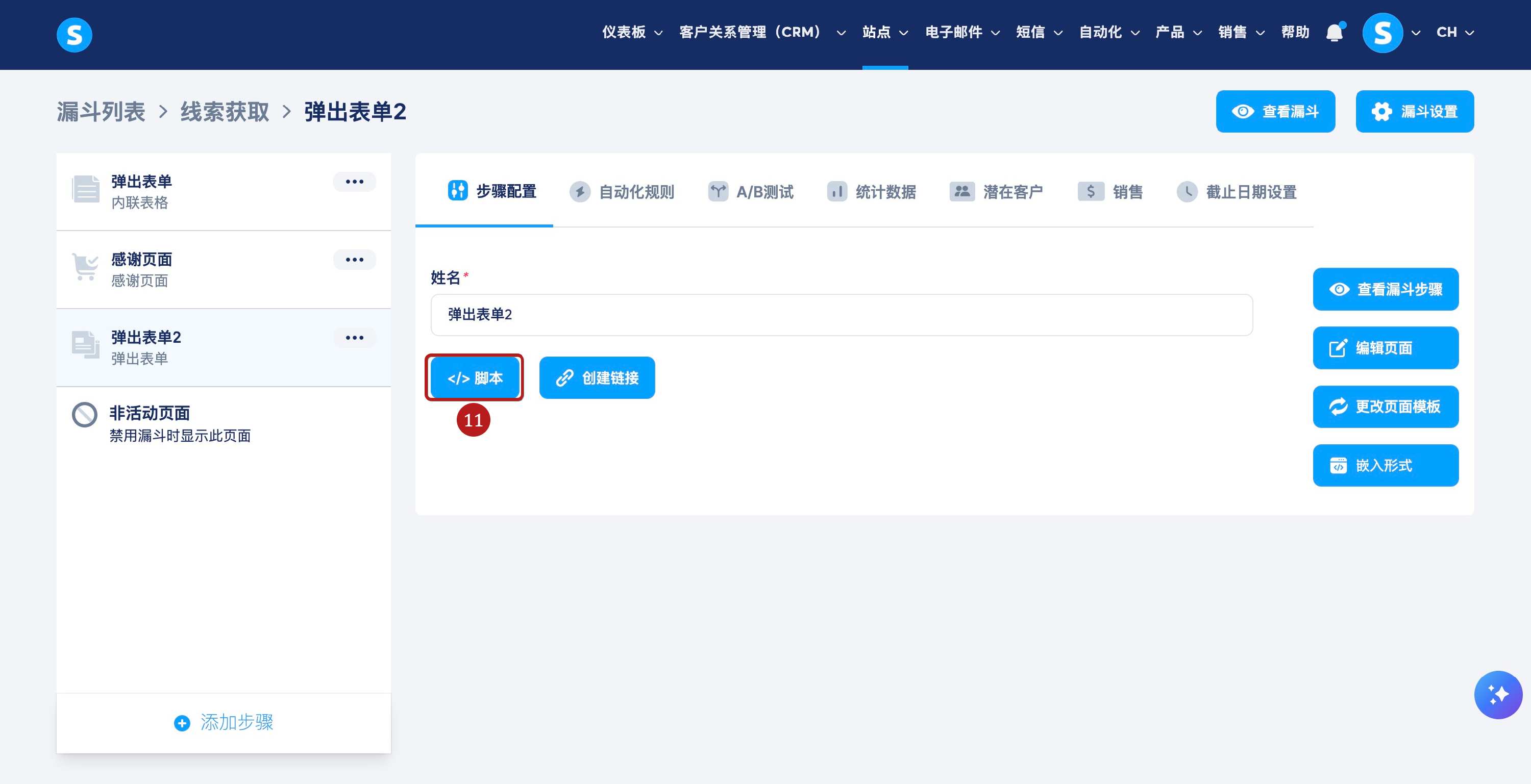The height and width of the screenshot is (784, 1531).
Task: Switch to the A/B测试 tab
Action: (x=751, y=192)
